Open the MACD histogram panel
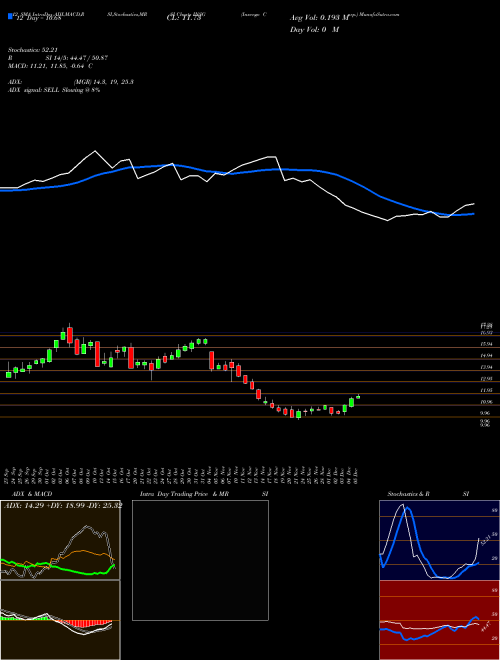Image resolution: width=500 pixels, height=660 pixels. (x=60, y=620)
